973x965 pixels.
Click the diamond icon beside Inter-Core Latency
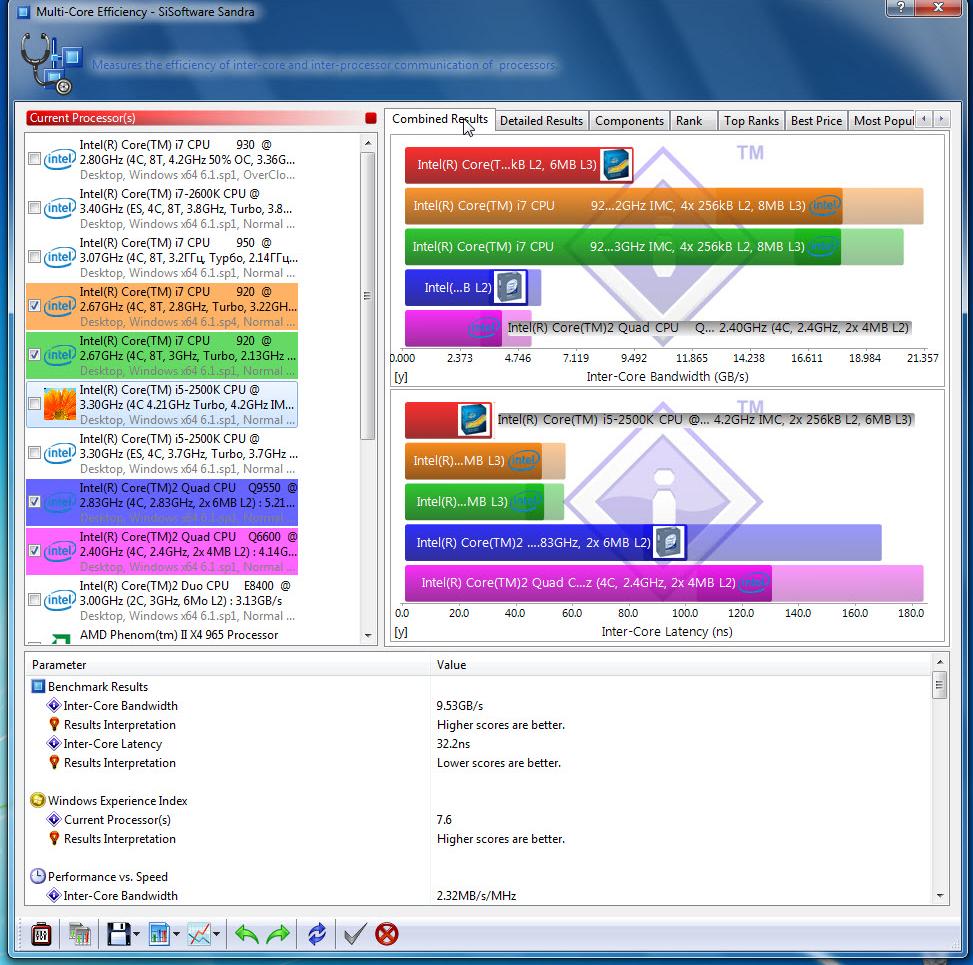tap(54, 743)
